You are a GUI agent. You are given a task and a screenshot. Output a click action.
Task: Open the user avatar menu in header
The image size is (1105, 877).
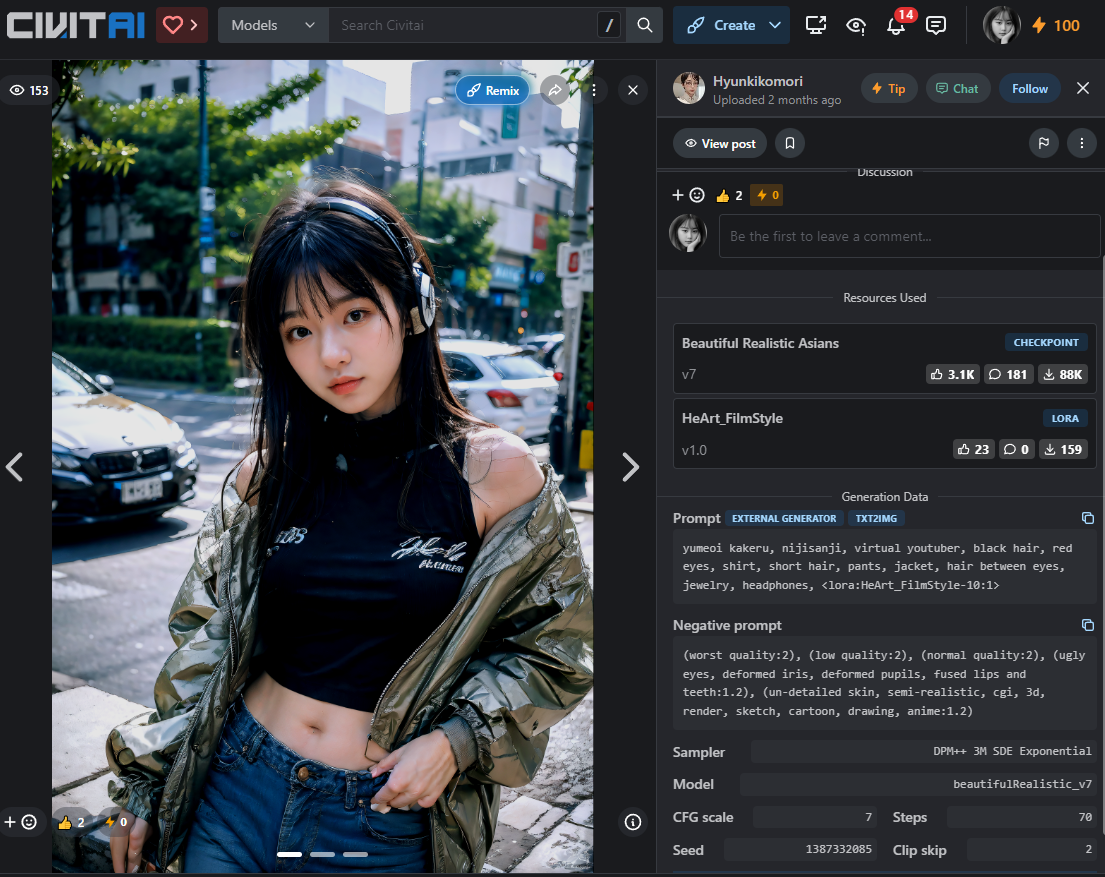pos(1001,25)
